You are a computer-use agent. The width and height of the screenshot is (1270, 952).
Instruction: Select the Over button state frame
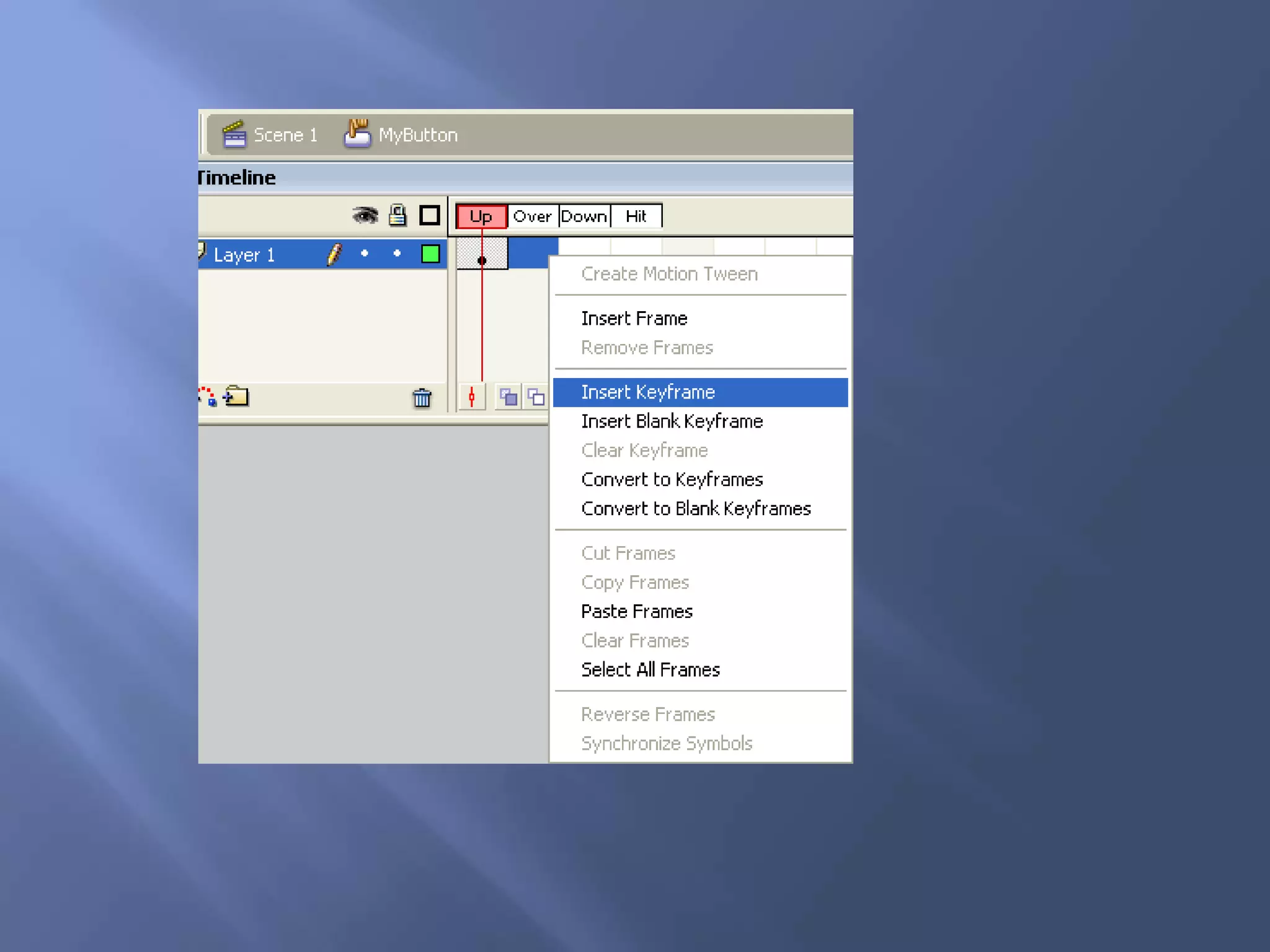pos(532,216)
